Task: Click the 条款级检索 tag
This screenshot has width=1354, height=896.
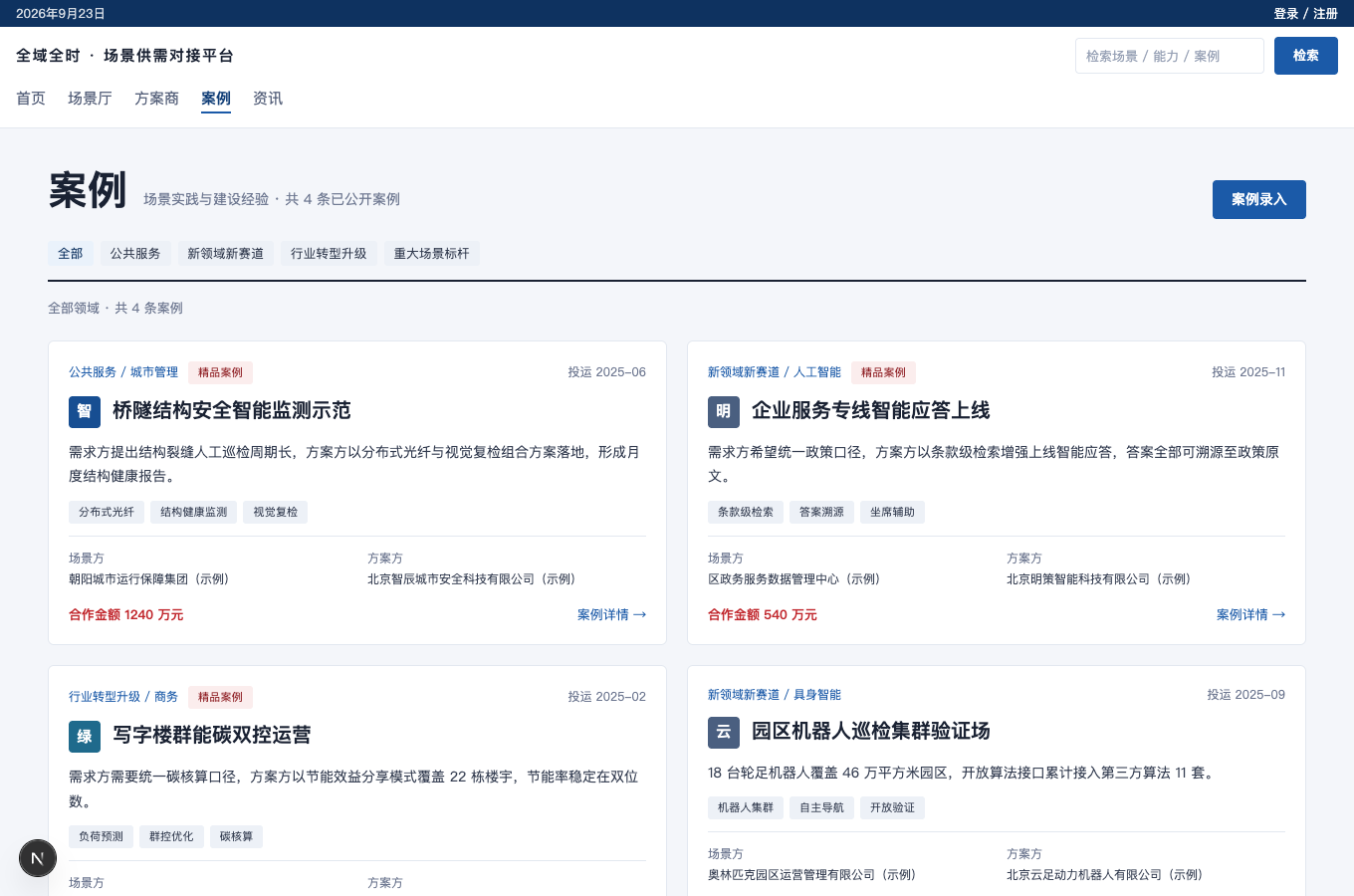Action: click(746, 512)
